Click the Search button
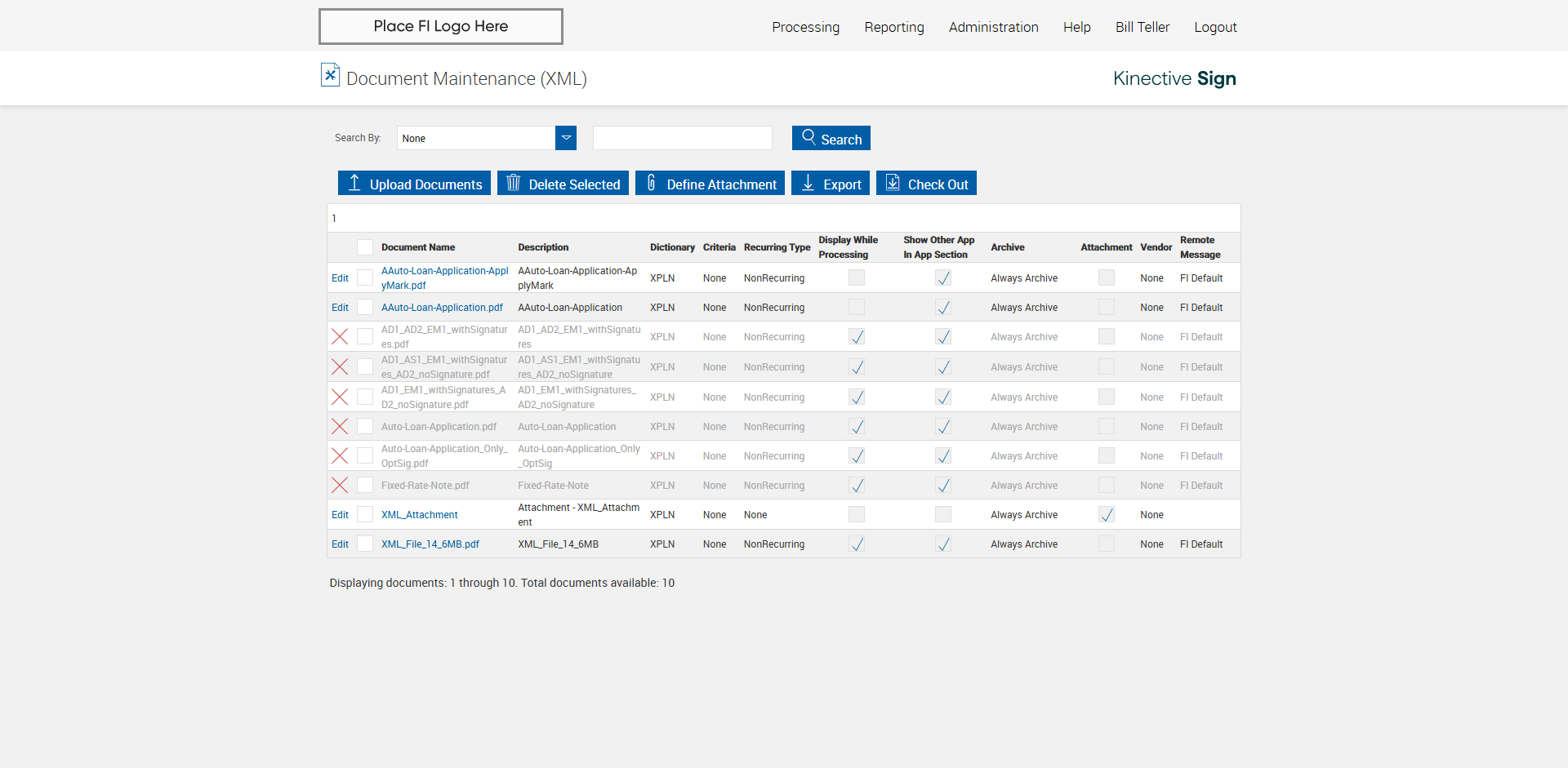Image resolution: width=1568 pixels, height=768 pixels. 831,138
